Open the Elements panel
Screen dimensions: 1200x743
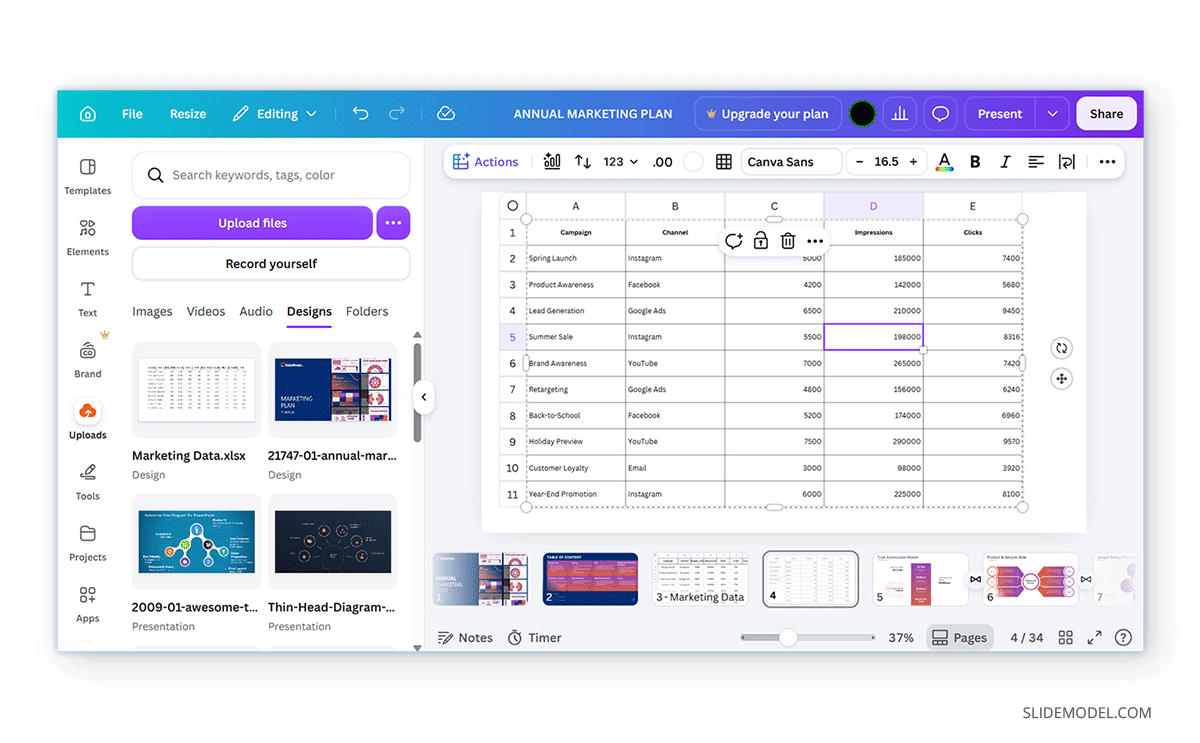pos(88,237)
